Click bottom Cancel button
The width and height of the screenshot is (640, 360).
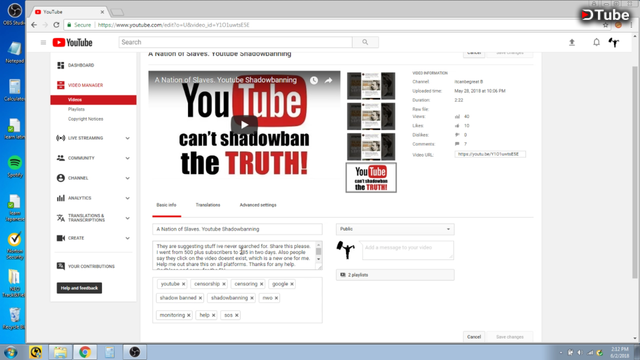pos(474,337)
